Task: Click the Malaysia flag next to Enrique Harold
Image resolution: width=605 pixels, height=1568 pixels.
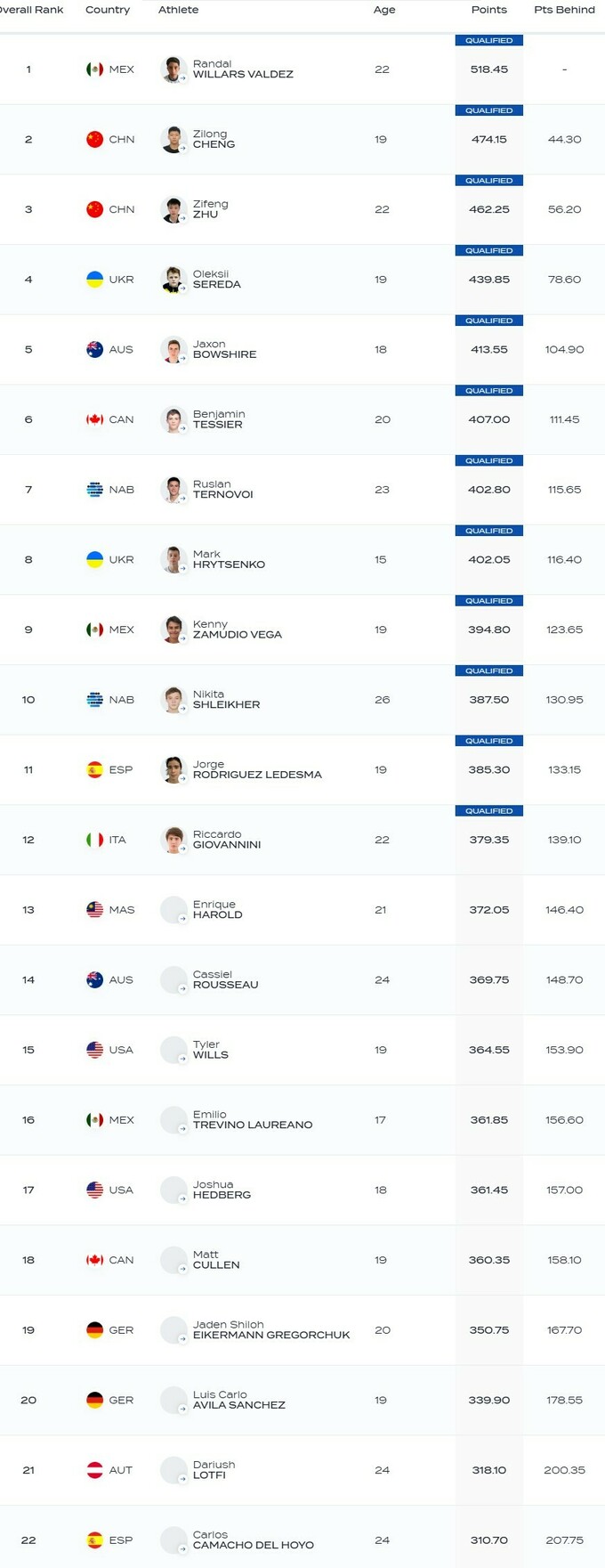Action: click(94, 910)
